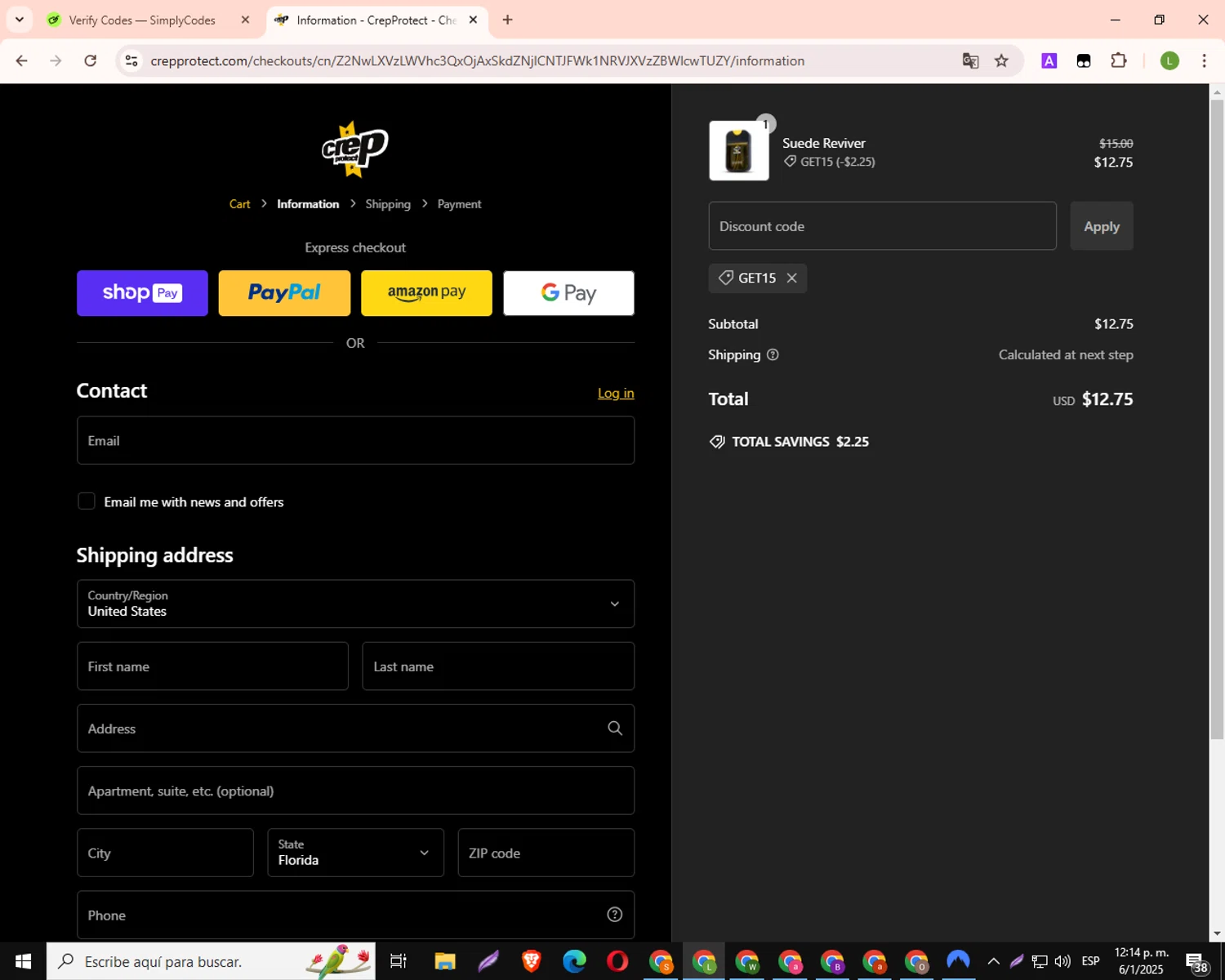Check out with Amazon Pay
Image resolution: width=1225 pixels, height=980 pixels.
(x=426, y=293)
